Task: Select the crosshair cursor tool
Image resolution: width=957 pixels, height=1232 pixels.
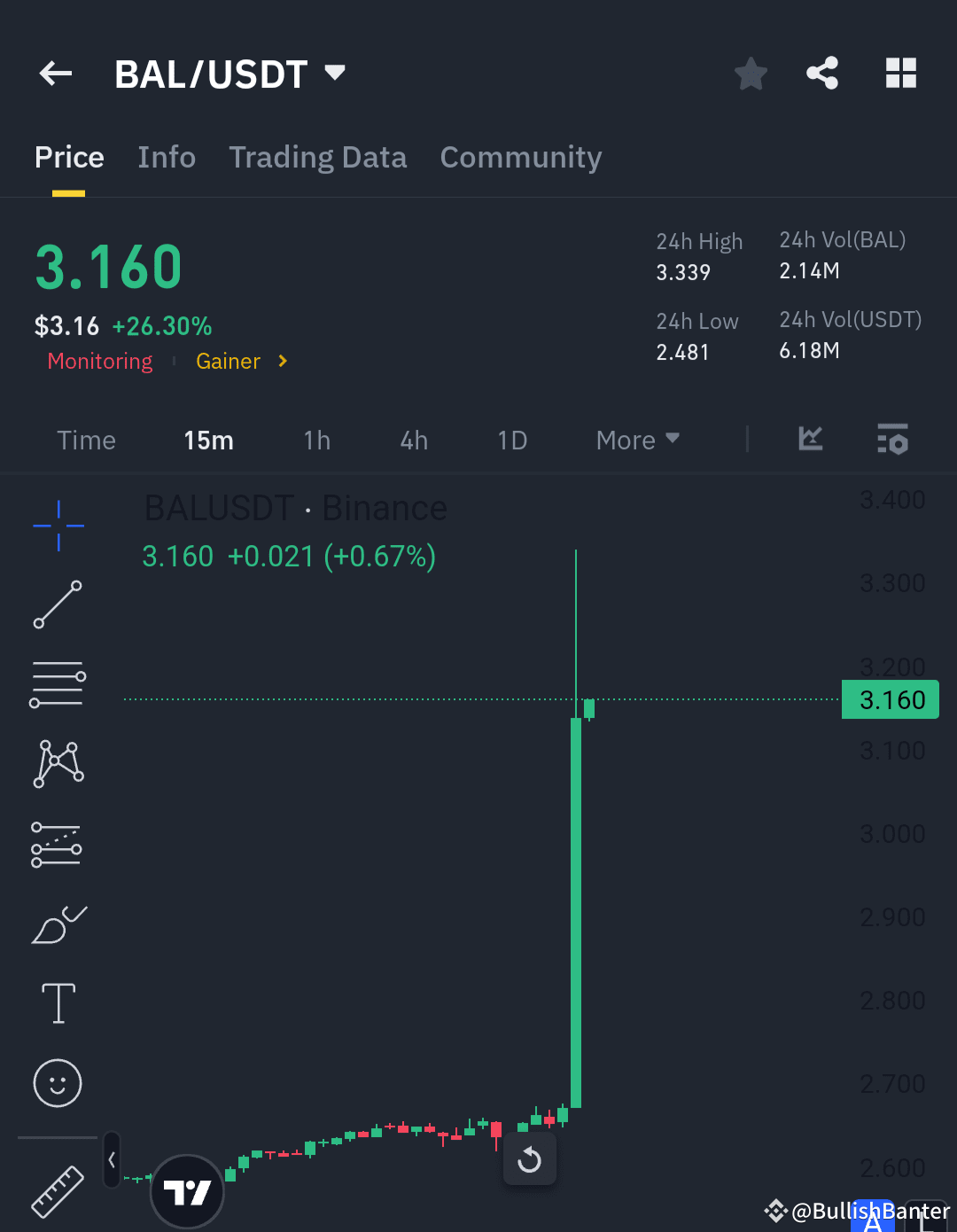Action: pyautogui.click(x=58, y=525)
